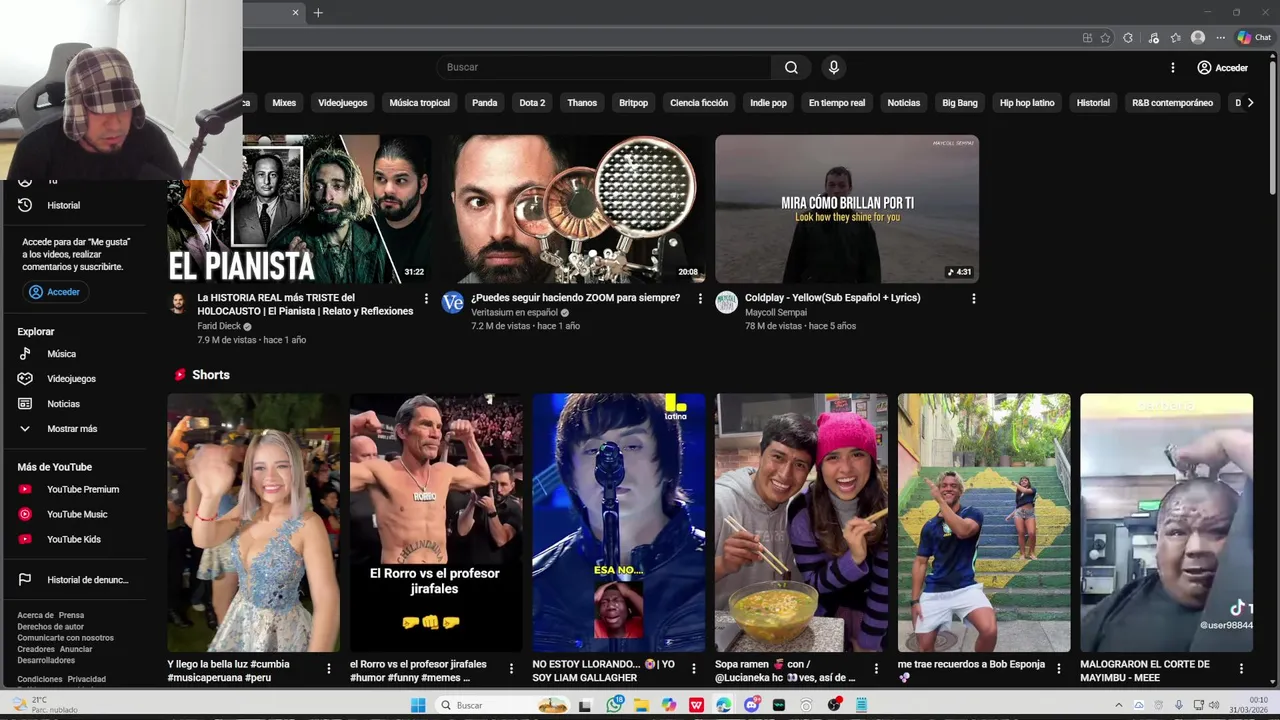Open File Explorer from taskbar
Image resolution: width=1280 pixels, height=720 pixels.
point(641,705)
